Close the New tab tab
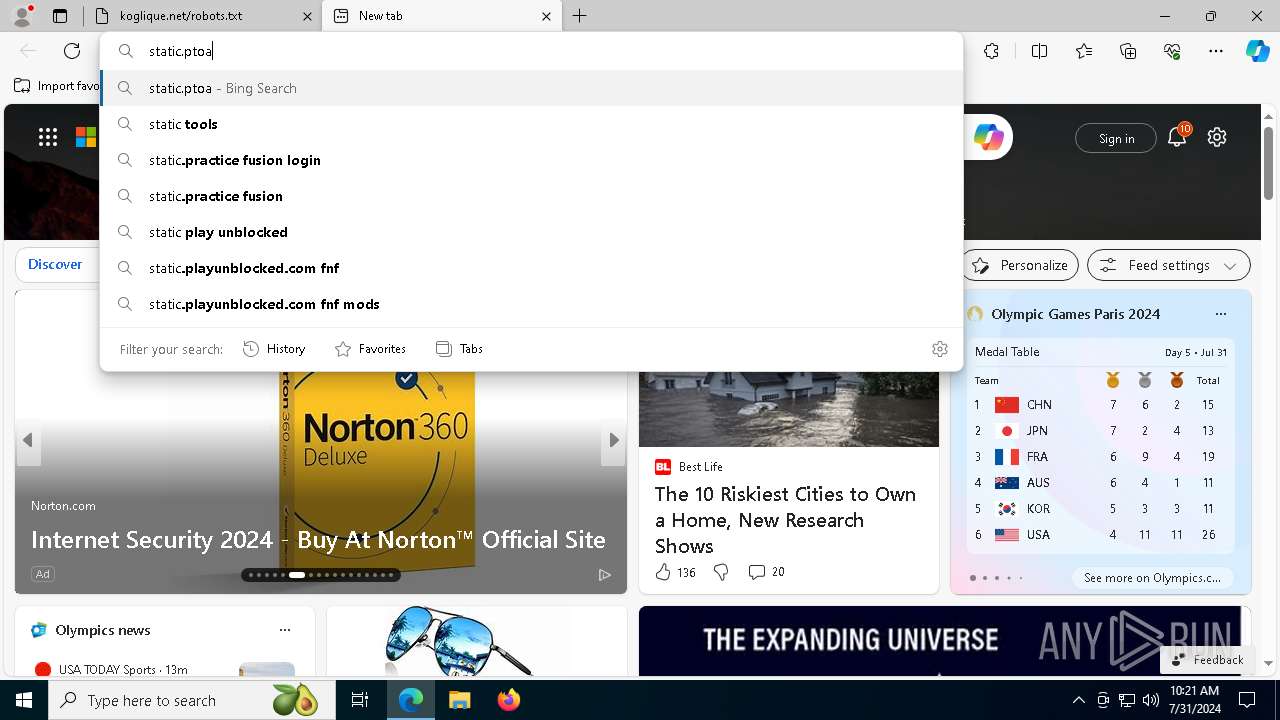 546,16
